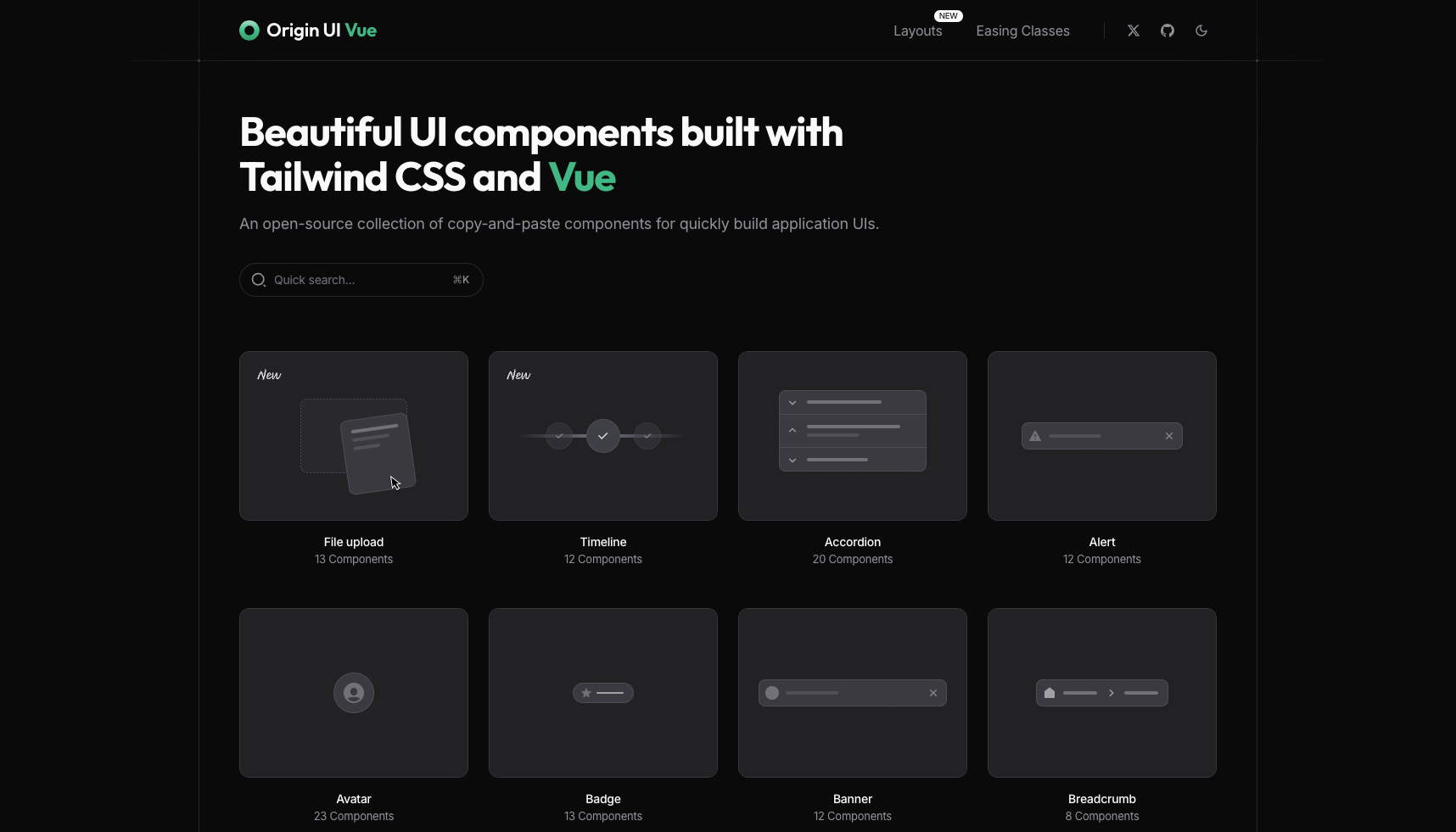Click the user avatar icon in the Avatar card

[353, 693]
